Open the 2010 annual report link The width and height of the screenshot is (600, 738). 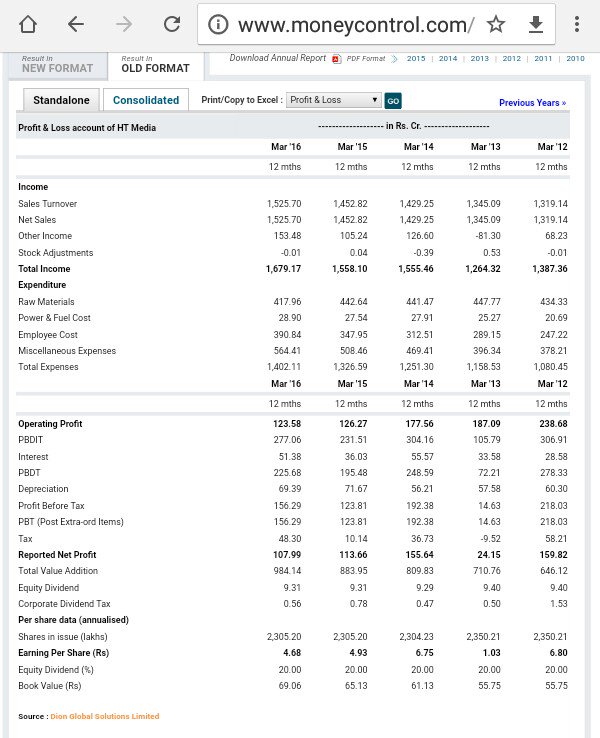575,58
